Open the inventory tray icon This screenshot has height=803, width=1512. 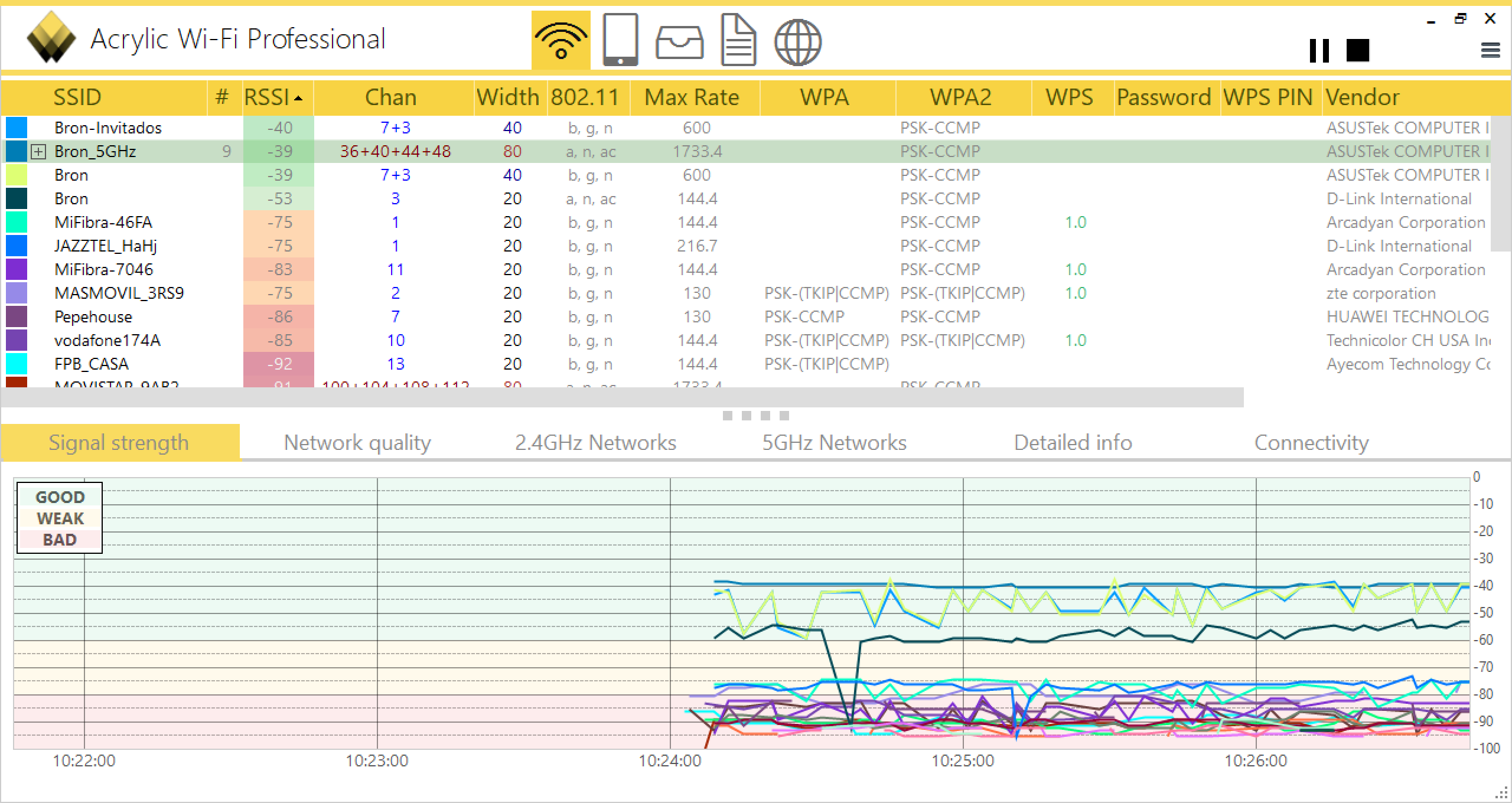point(679,43)
